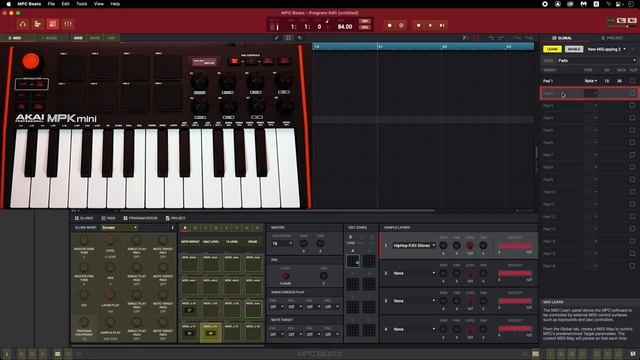640x360 pixels.
Task: Switch to the Program Editor bottom tab
Action: (140, 218)
